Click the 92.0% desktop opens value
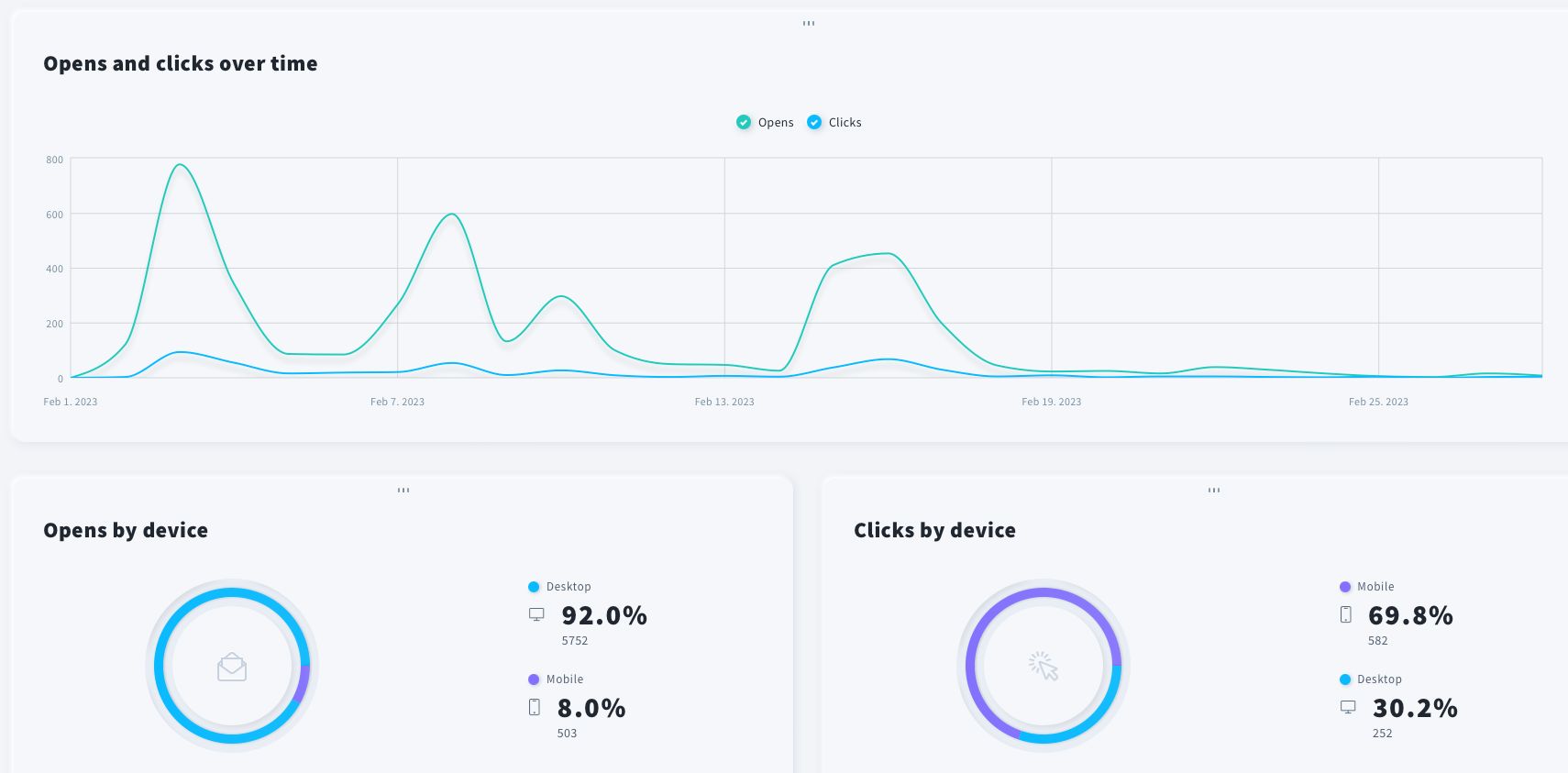The image size is (1568, 773). pyautogui.click(x=604, y=615)
